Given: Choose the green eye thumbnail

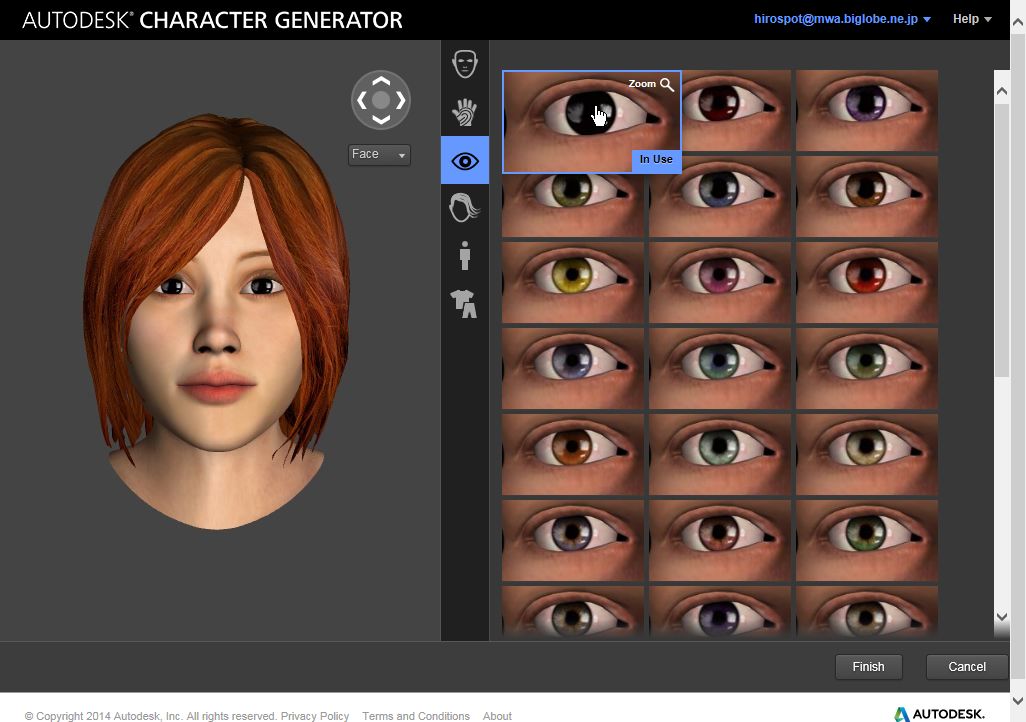Looking at the screenshot, I should point(866,369).
